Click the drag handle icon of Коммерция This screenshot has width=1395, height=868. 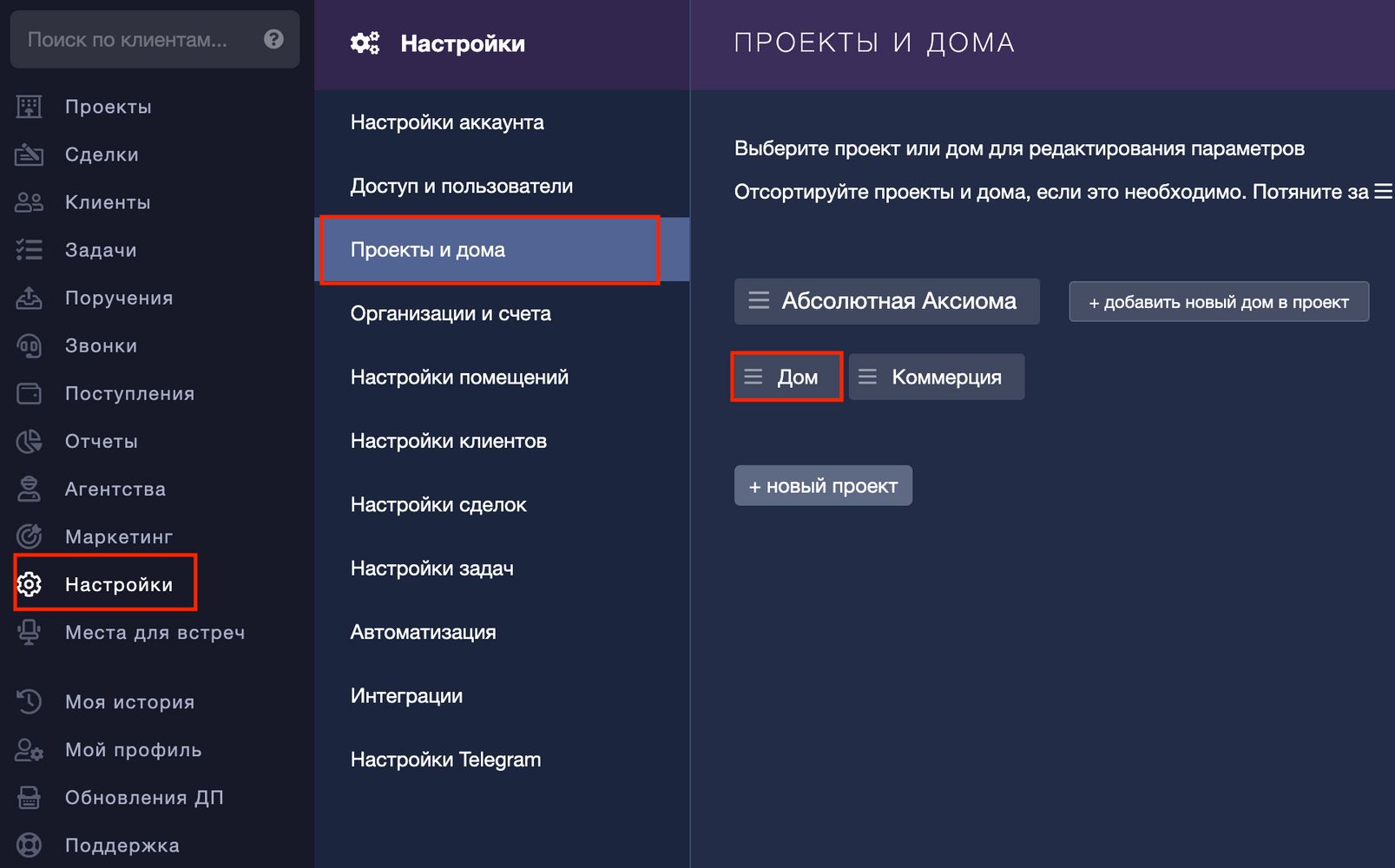[867, 377]
